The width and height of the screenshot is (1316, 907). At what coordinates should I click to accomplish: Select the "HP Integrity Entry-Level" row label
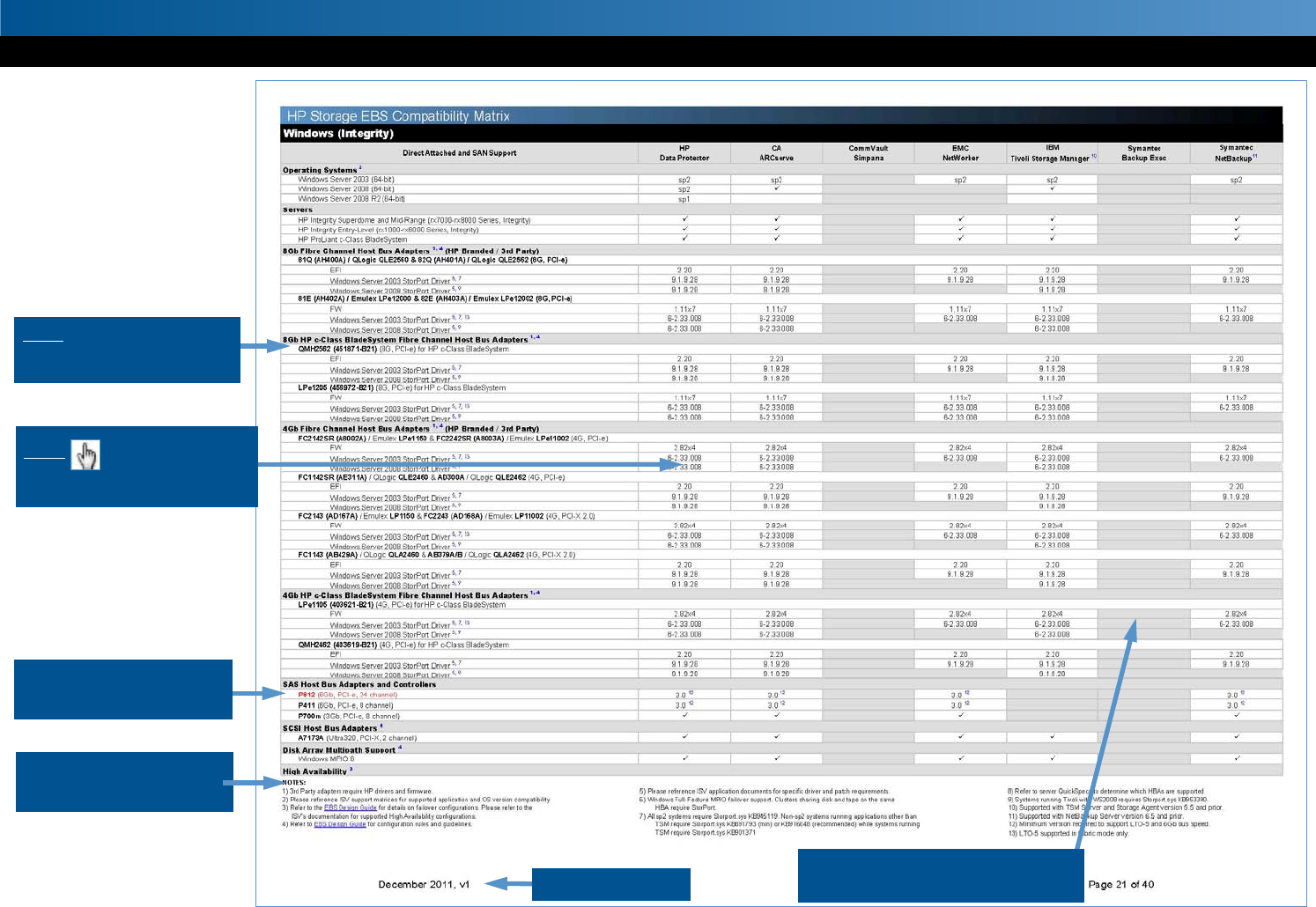click(388, 230)
